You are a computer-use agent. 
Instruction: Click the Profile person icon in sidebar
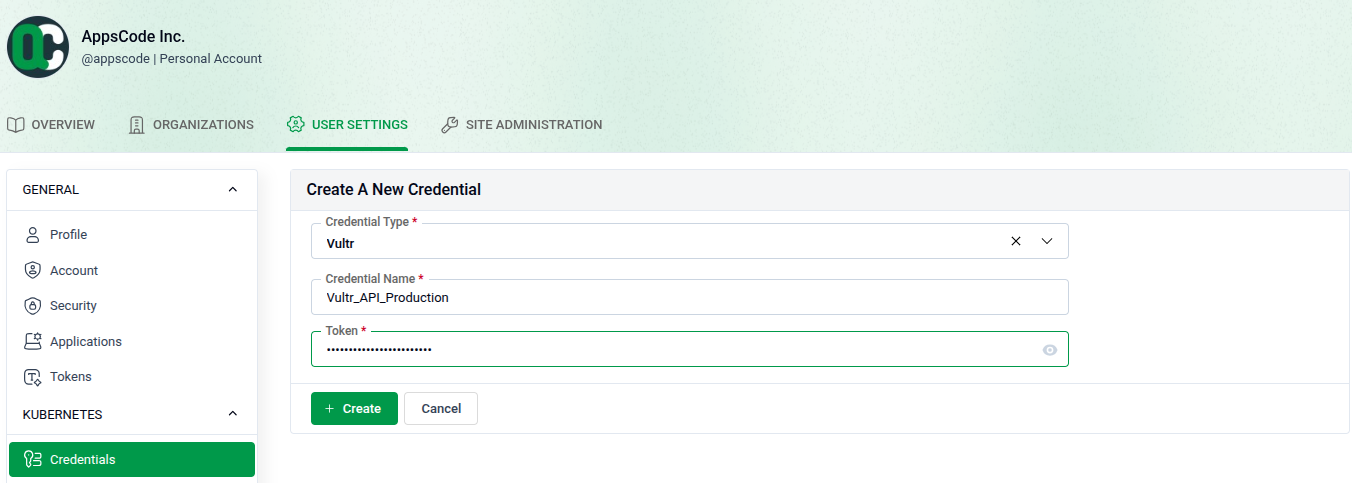(x=32, y=235)
